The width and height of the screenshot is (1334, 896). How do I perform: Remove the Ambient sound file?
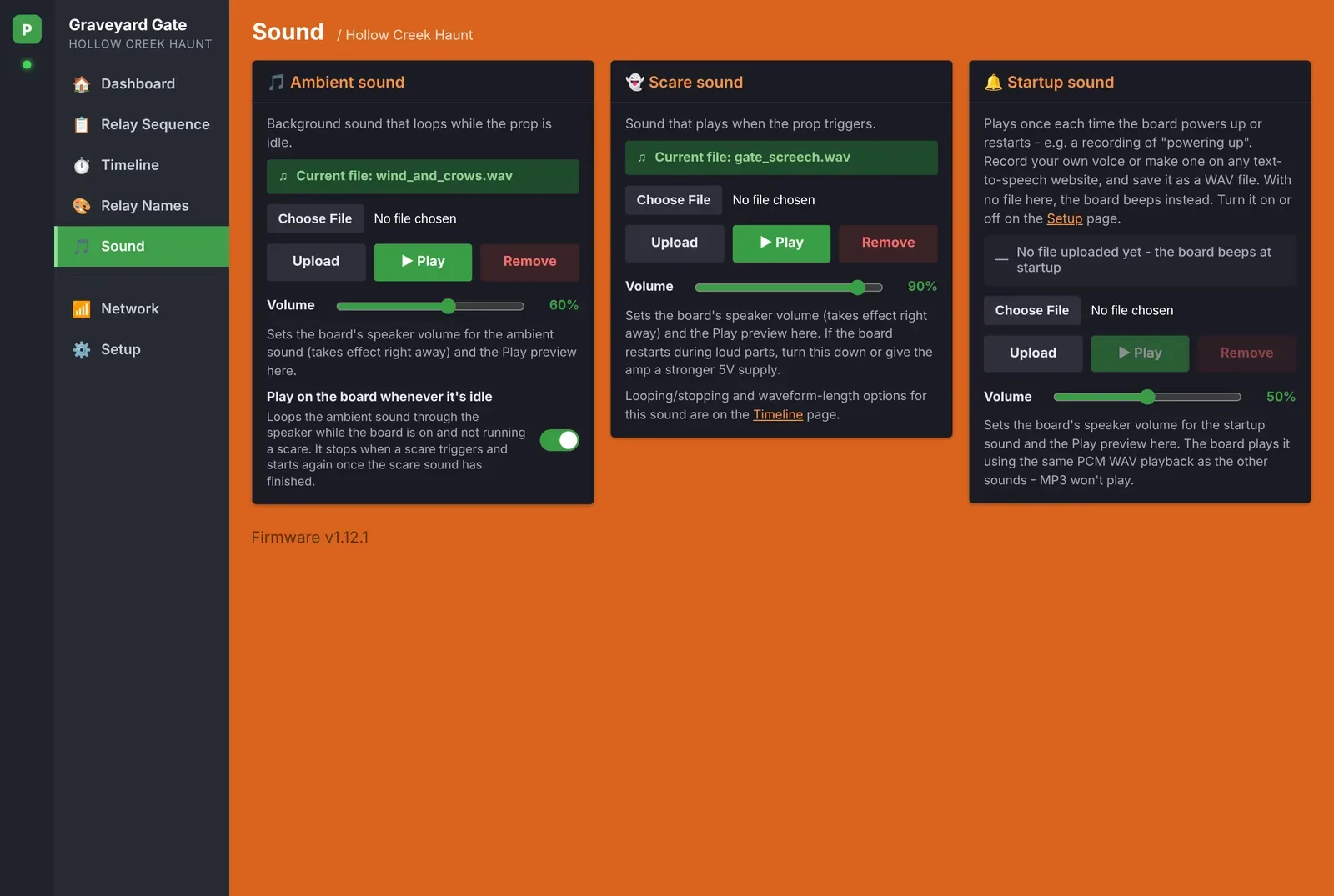(x=529, y=262)
